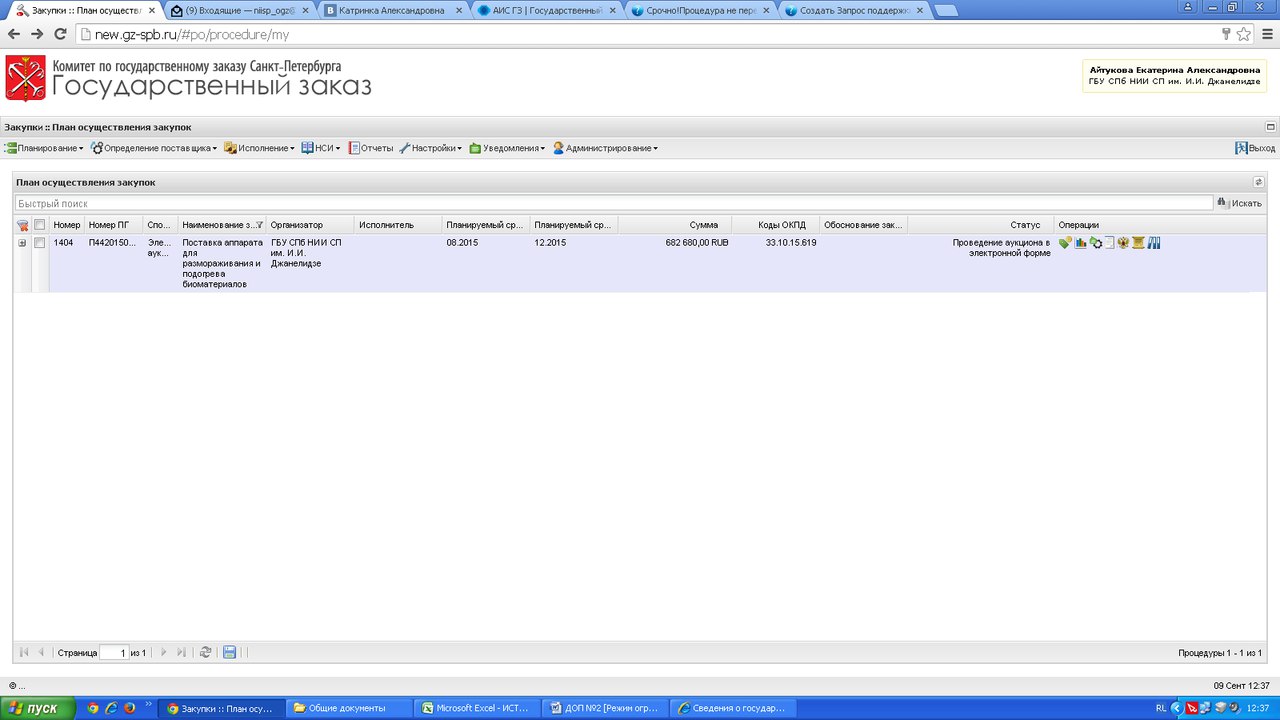The width and height of the screenshot is (1280, 720).
Task: Switch to the Создать Запрос поддержки tab
Action: (x=854, y=10)
